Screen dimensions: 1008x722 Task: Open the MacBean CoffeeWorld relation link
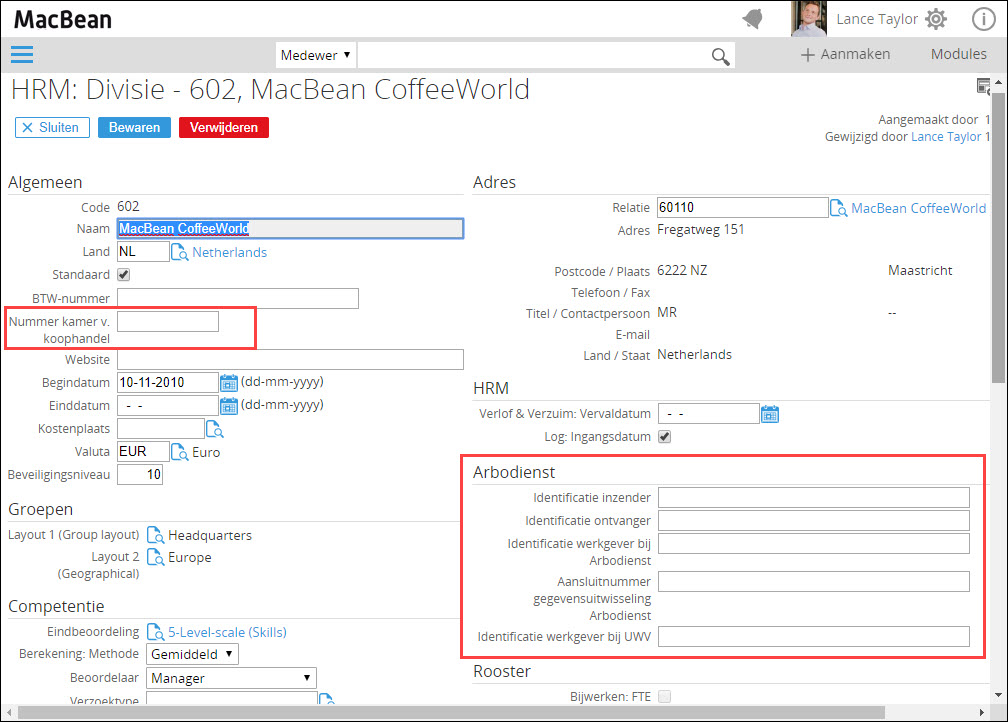[x=918, y=208]
